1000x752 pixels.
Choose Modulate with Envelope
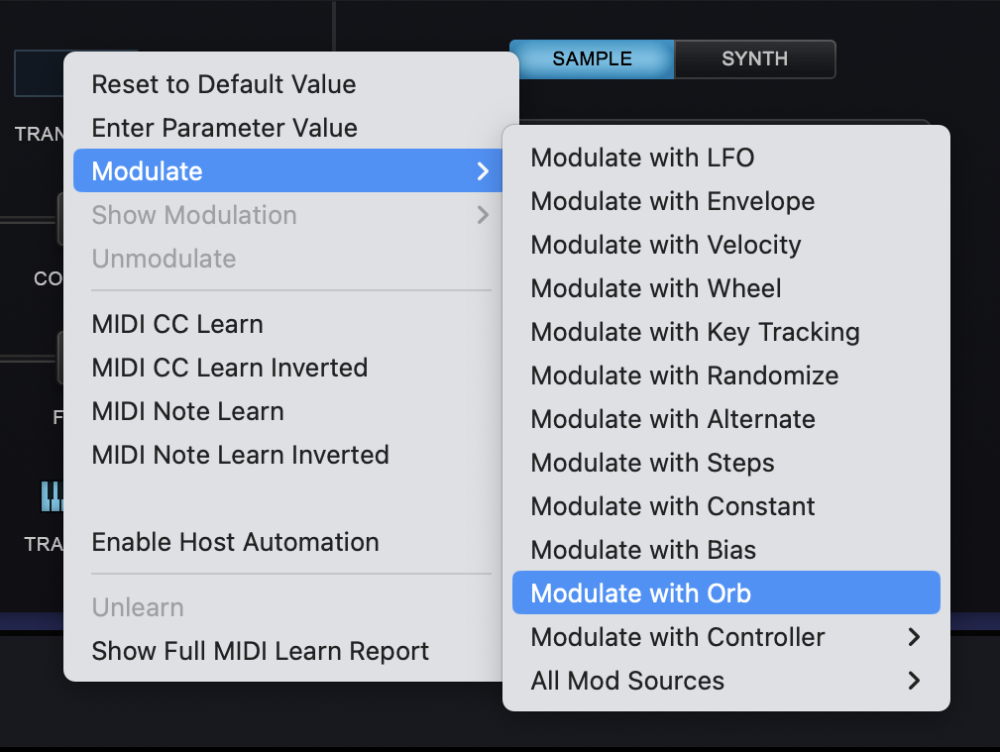point(672,201)
